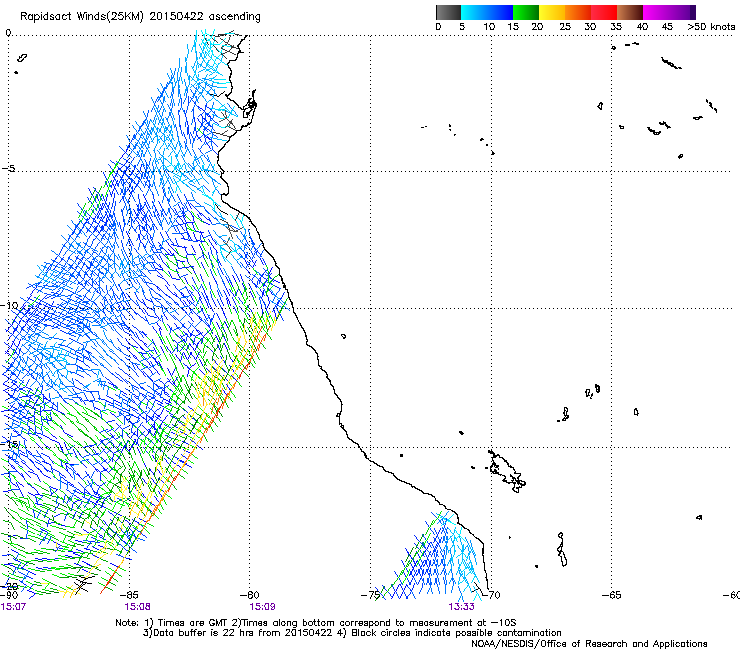Screen dimensions: 740x650
Task: Click the purple '15:07' time label
Action: (13, 607)
